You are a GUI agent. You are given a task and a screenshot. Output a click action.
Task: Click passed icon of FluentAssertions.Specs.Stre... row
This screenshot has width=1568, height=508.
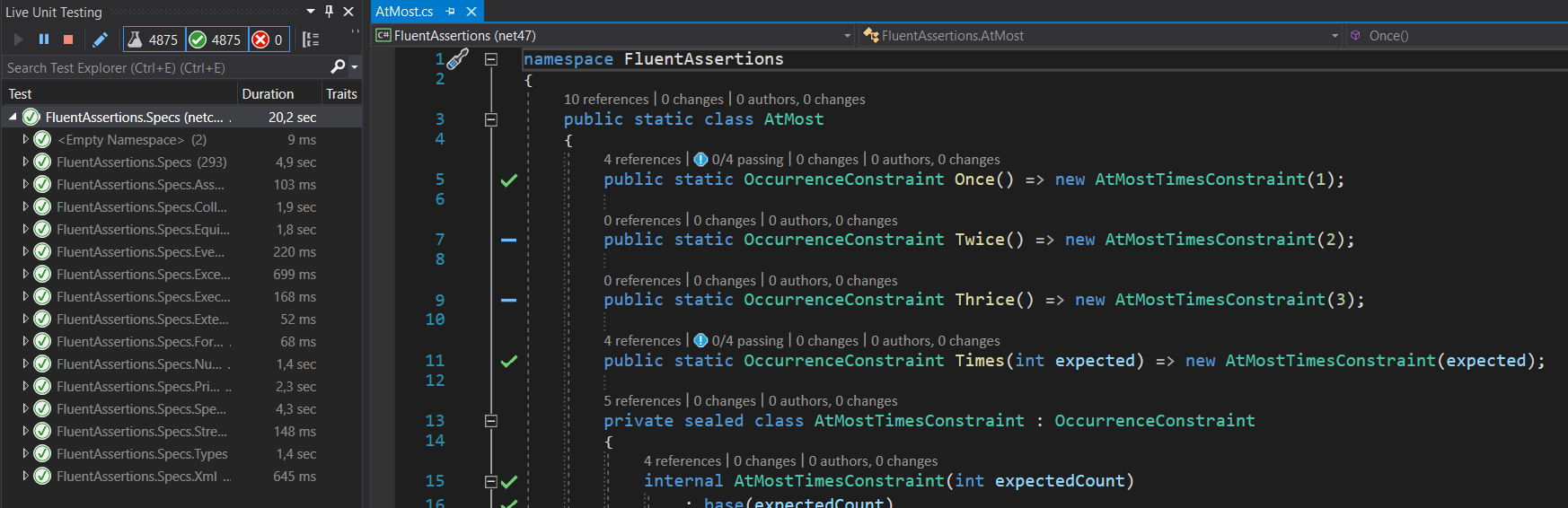coord(42,431)
